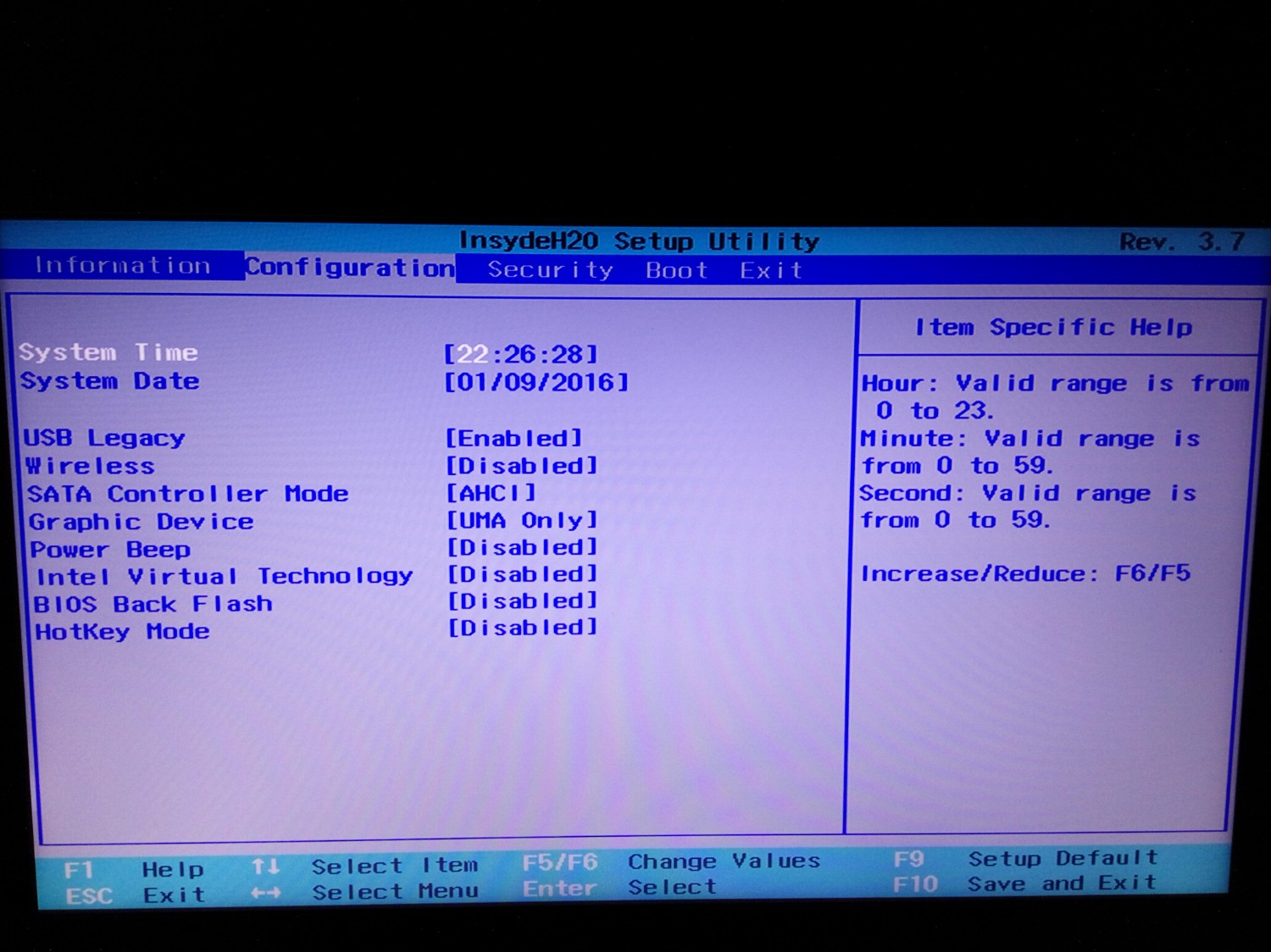Image resolution: width=1271 pixels, height=952 pixels.
Task: Switch to the Information tab
Action: point(122,266)
